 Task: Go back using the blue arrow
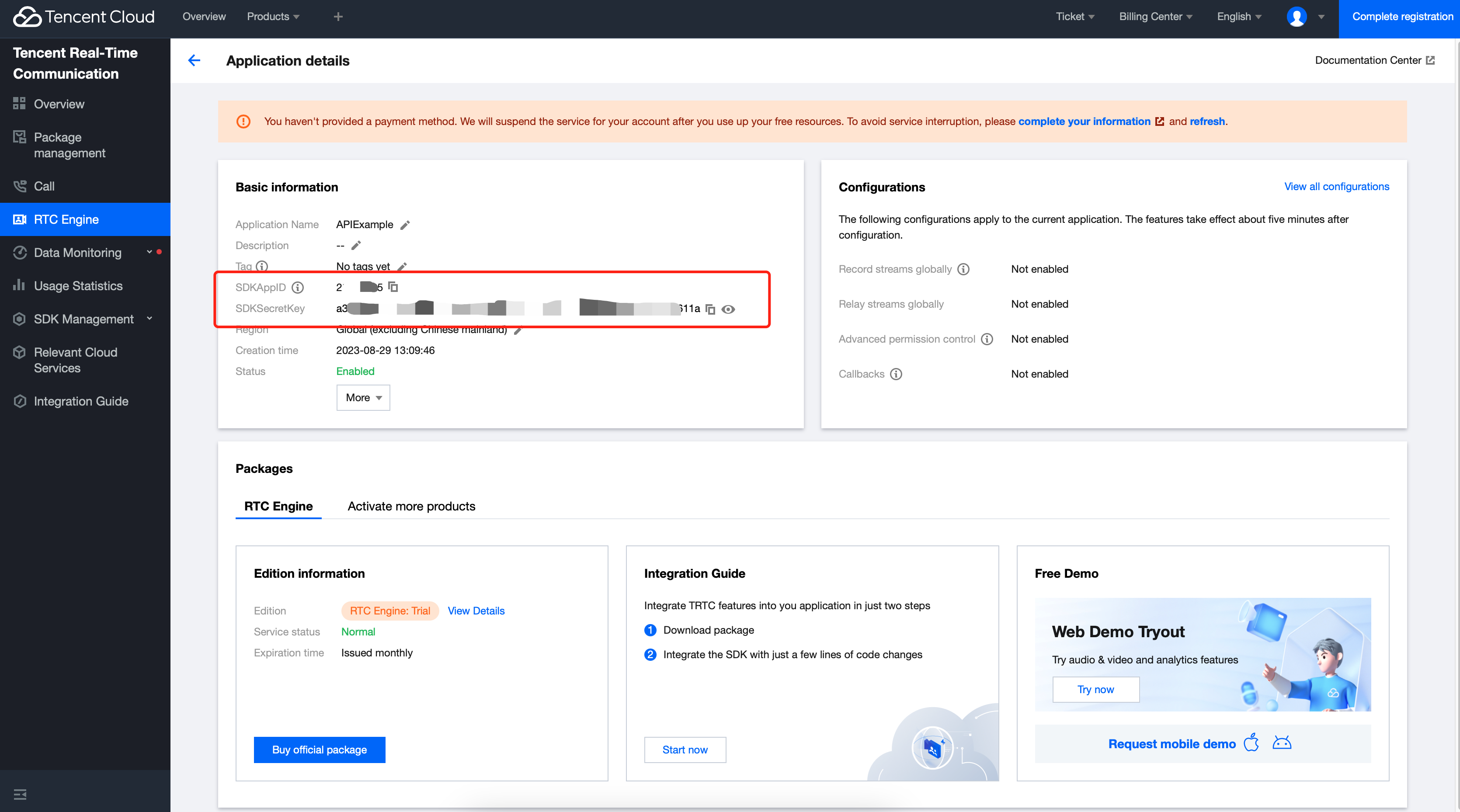point(194,61)
